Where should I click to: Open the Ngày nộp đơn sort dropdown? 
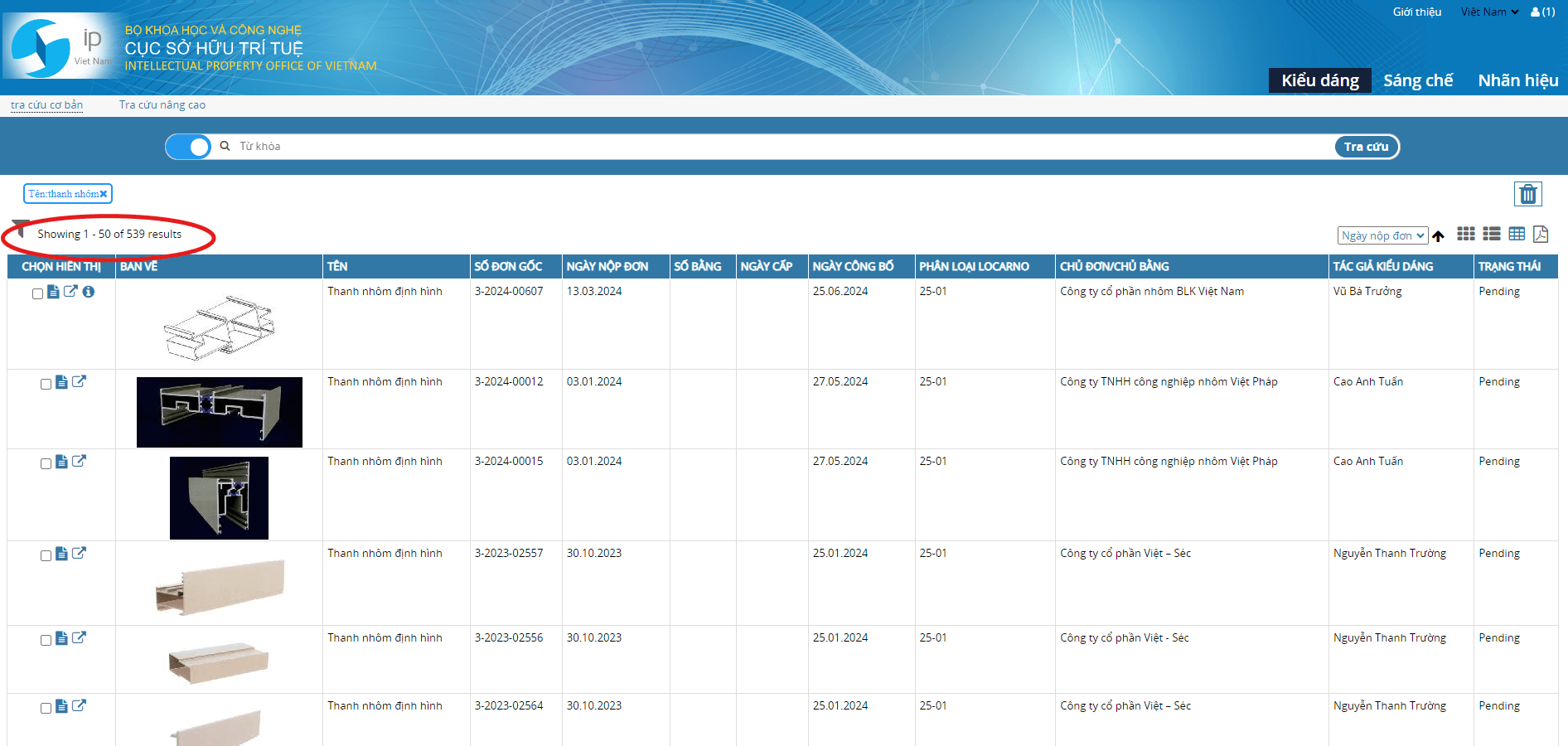coord(1382,235)
